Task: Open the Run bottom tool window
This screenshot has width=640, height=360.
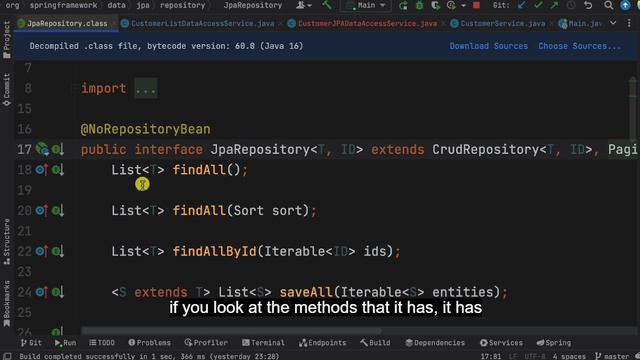Action: (x=65, y=343)
